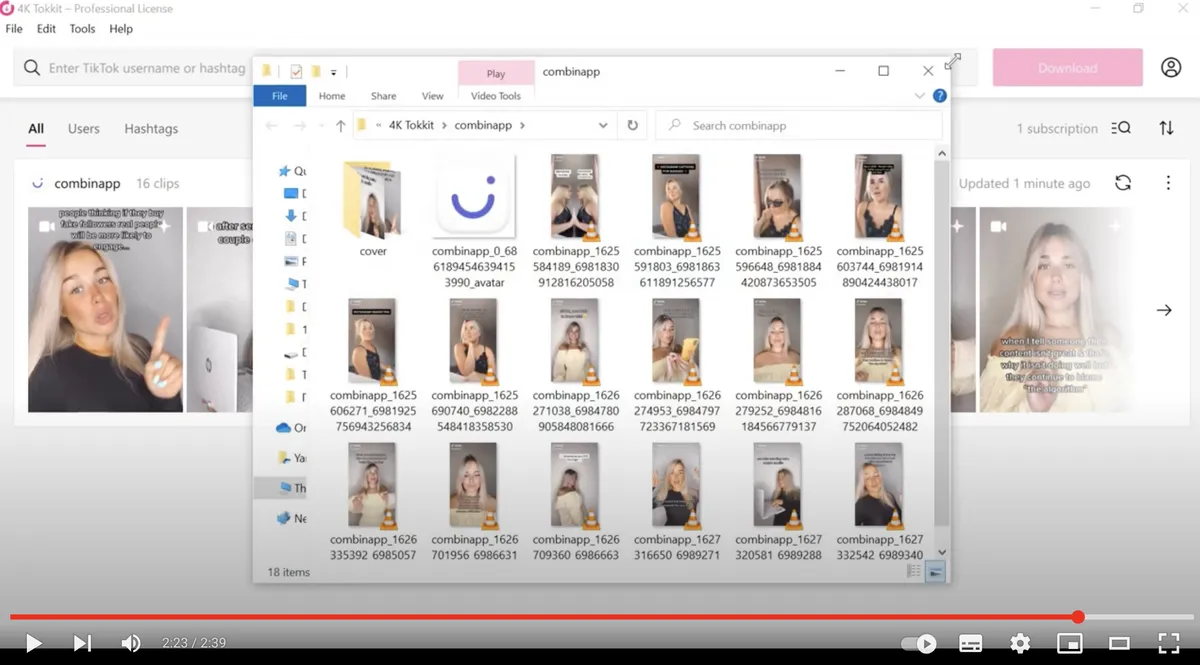
Task: Switch Explorer to details view
Action: coord(913,571)
